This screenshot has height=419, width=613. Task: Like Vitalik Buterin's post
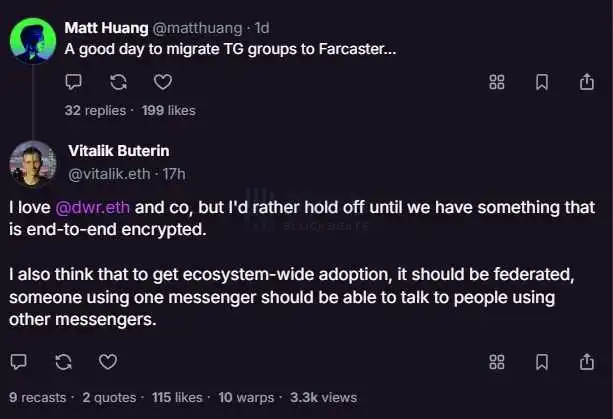(109, 361)
